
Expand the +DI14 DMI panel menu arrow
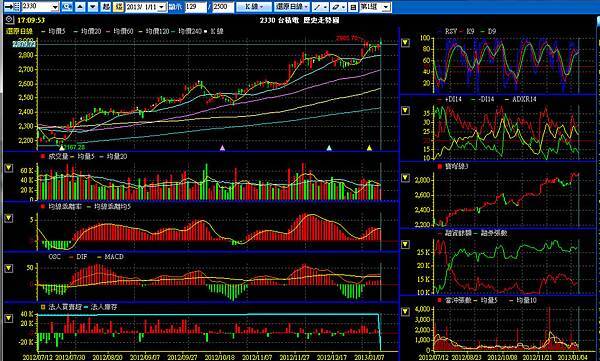405,111
